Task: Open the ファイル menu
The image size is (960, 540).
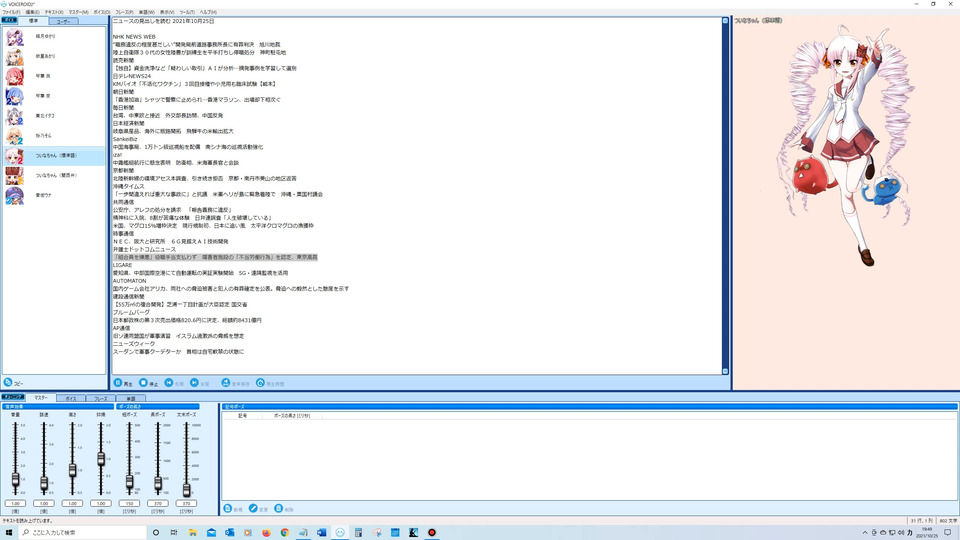Action: pos(11,12)
